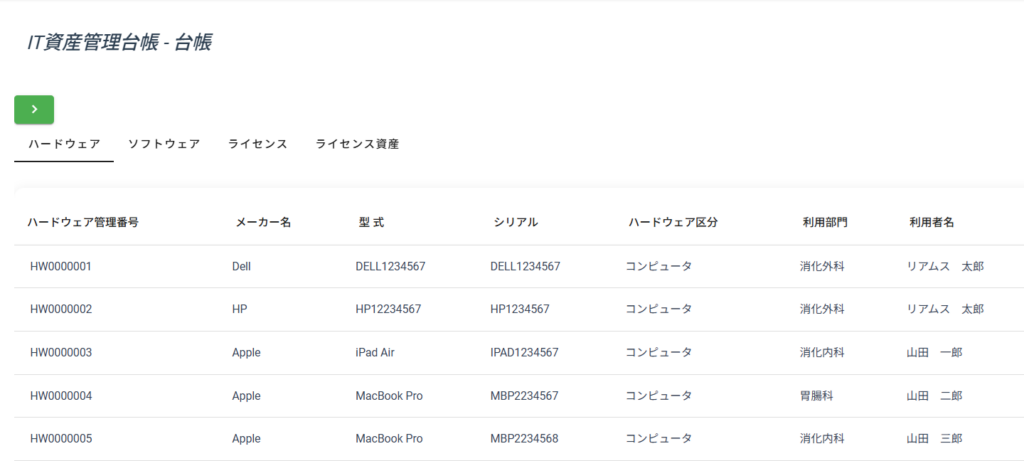Screen dimensions: 1024x461
Task: Click the ハードウェア管理番号 column header
Action: pyautogui.click(x=82, y=222)
